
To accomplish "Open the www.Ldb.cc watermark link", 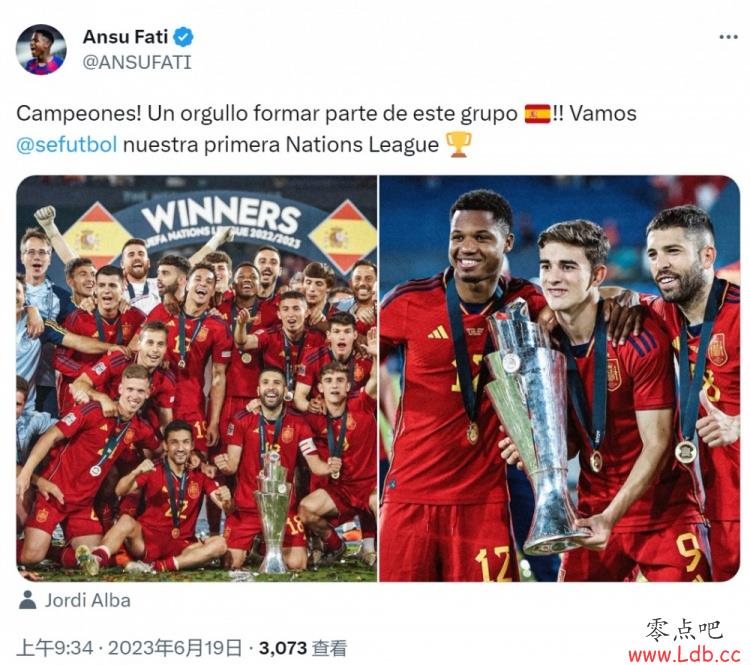I will click(x=684, y=654).
